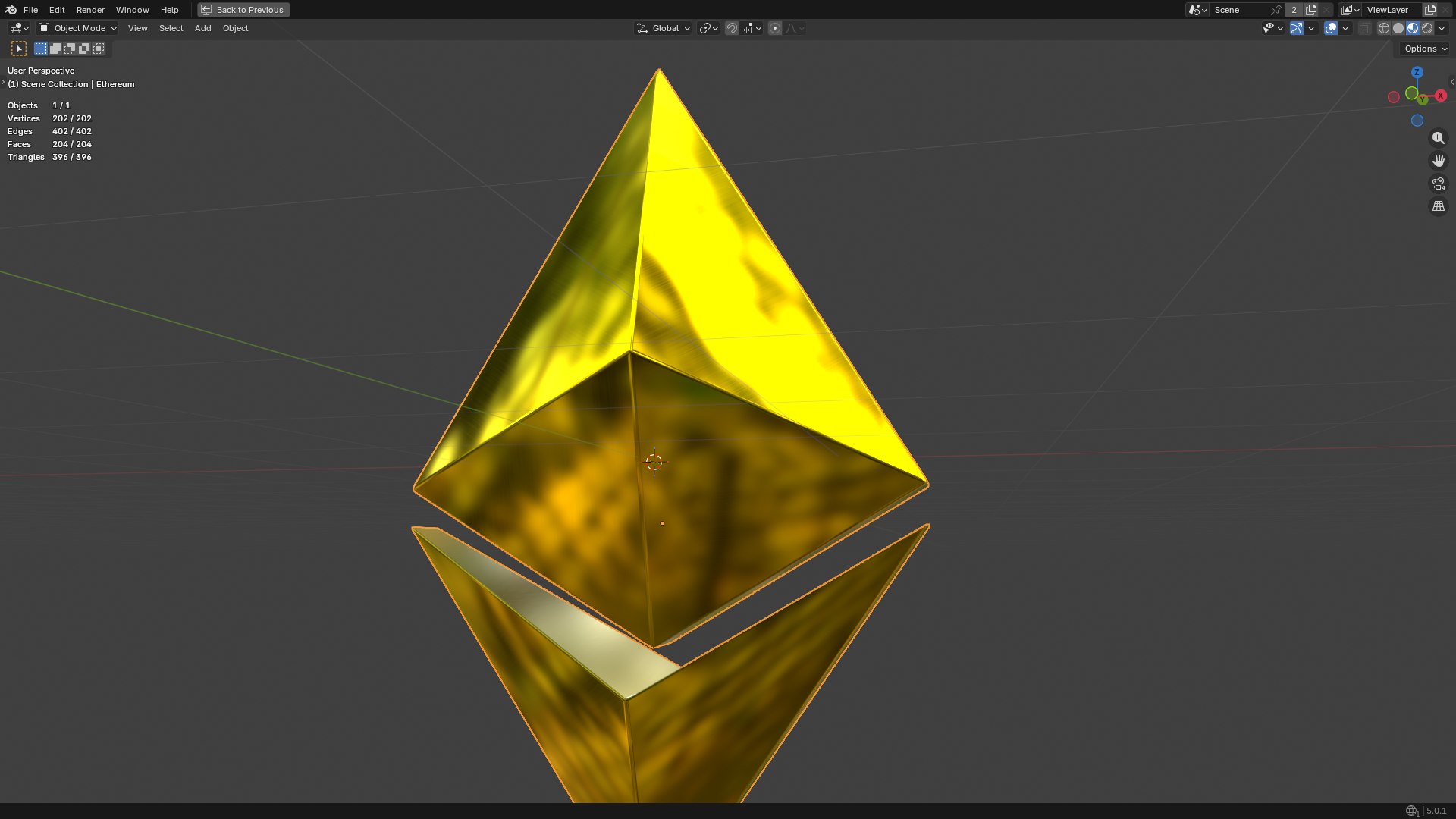1456x819 pixels.
Task: Open the snapping options dropdown
Action: pos(752,28)
